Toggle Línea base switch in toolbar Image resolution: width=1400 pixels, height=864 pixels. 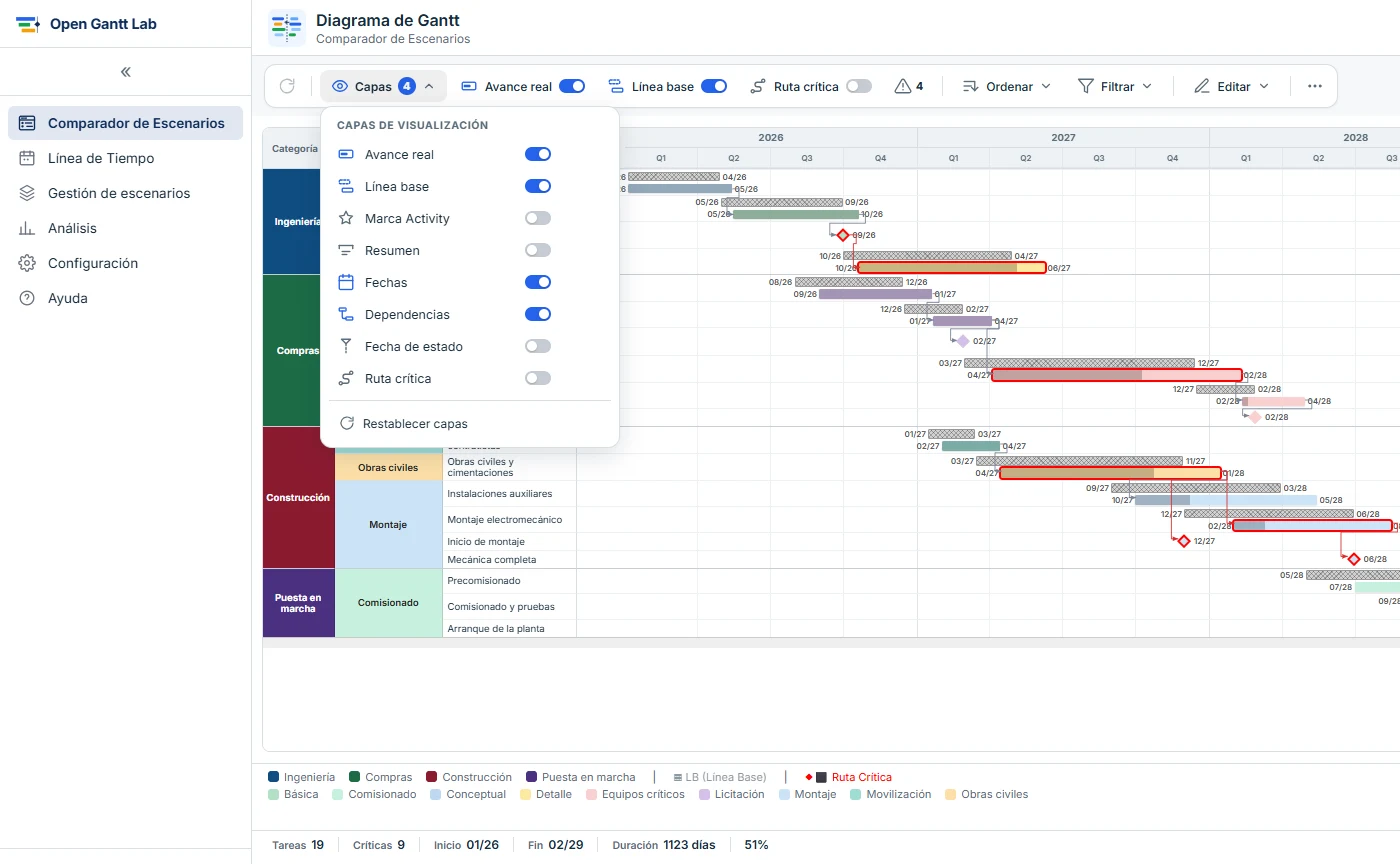714,86
